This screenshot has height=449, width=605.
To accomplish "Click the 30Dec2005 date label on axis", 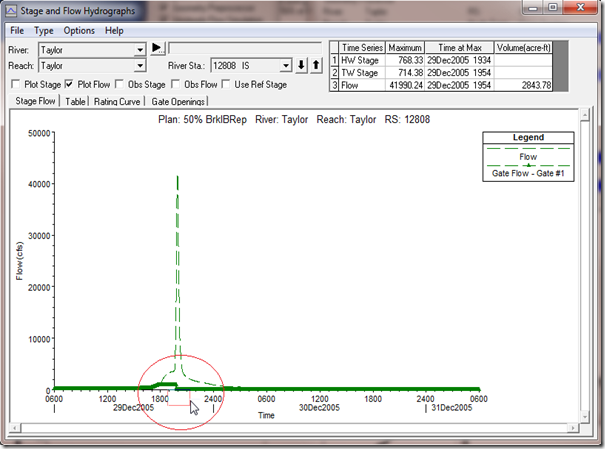I will pyautogui.click(x=319, y=407).
